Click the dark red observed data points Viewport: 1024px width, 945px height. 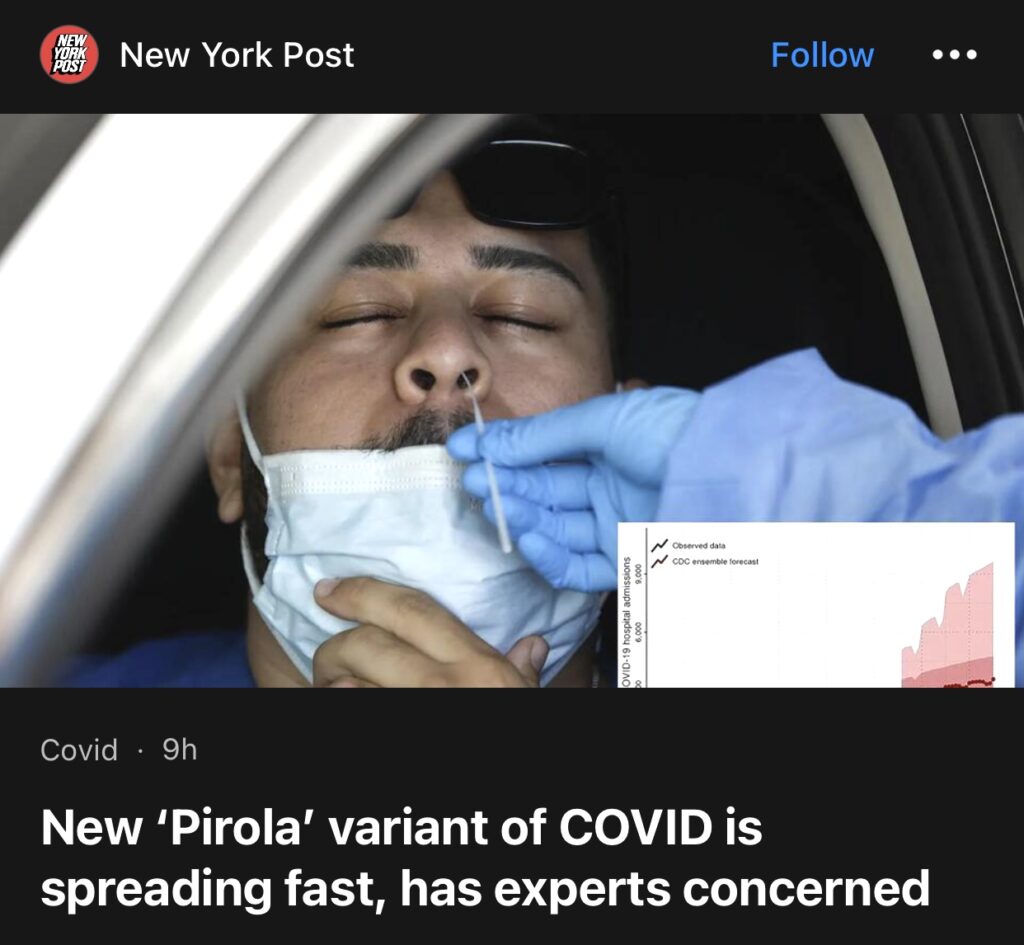(970, 683)
